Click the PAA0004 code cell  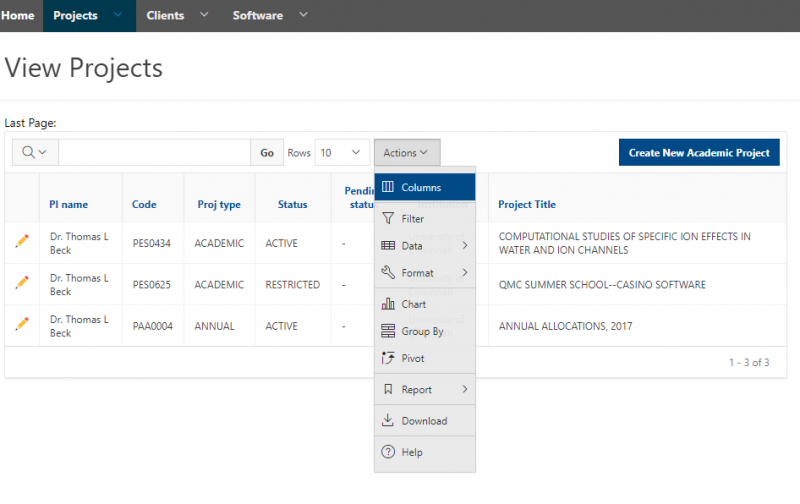pyautogui.click(x=153, y=326)
